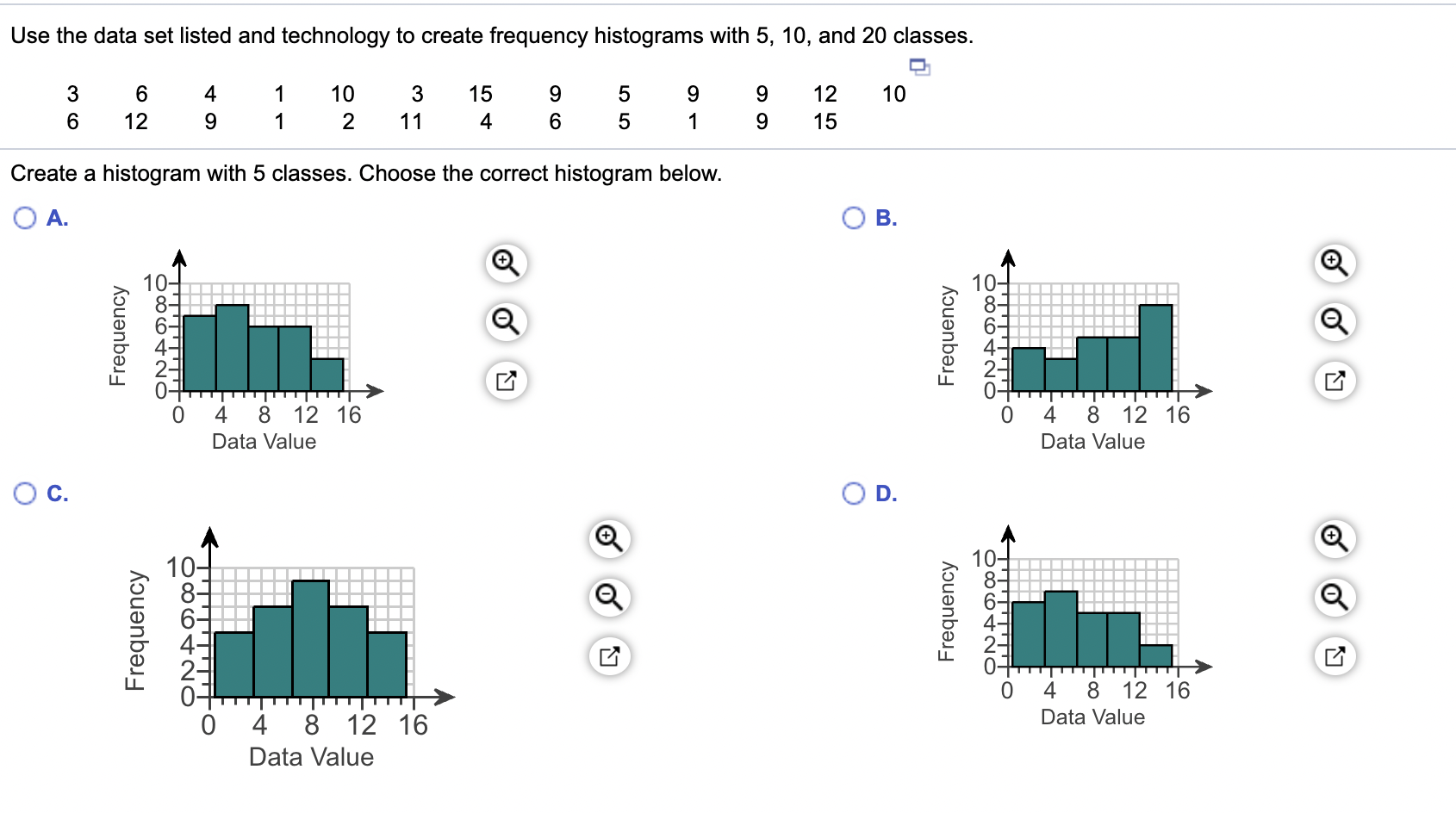Open histogram C in a larger view

[610, 655]
